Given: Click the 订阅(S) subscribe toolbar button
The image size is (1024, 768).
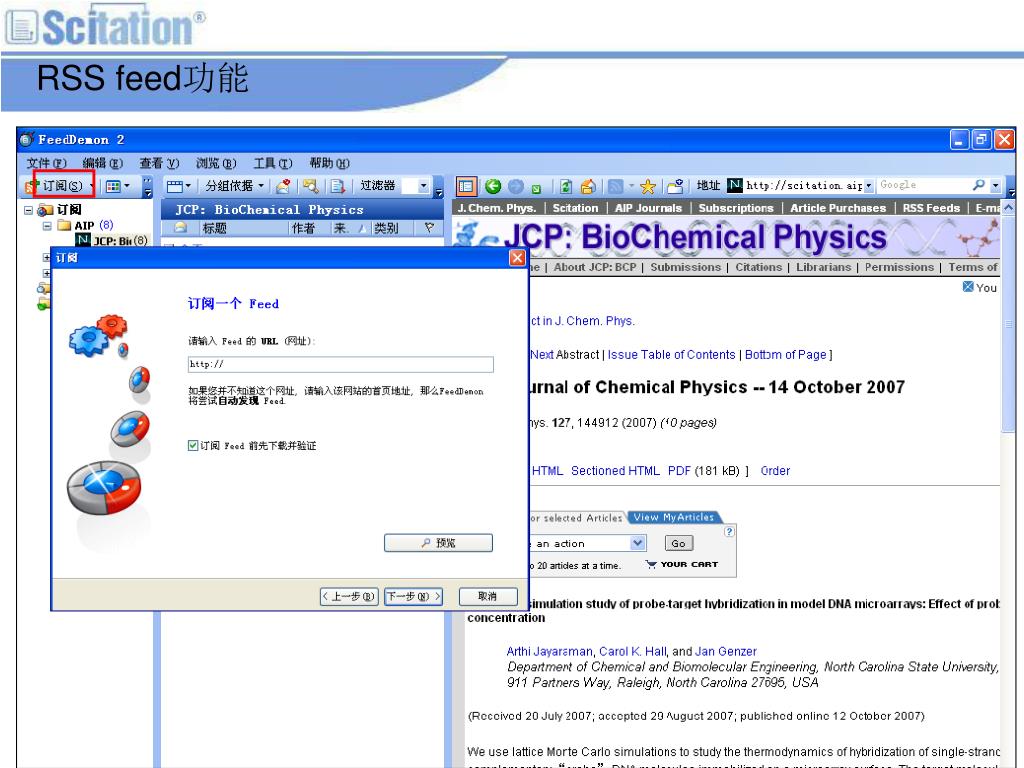Looking at the screenshot, I should pyautogui.click(x=56, y=186).
